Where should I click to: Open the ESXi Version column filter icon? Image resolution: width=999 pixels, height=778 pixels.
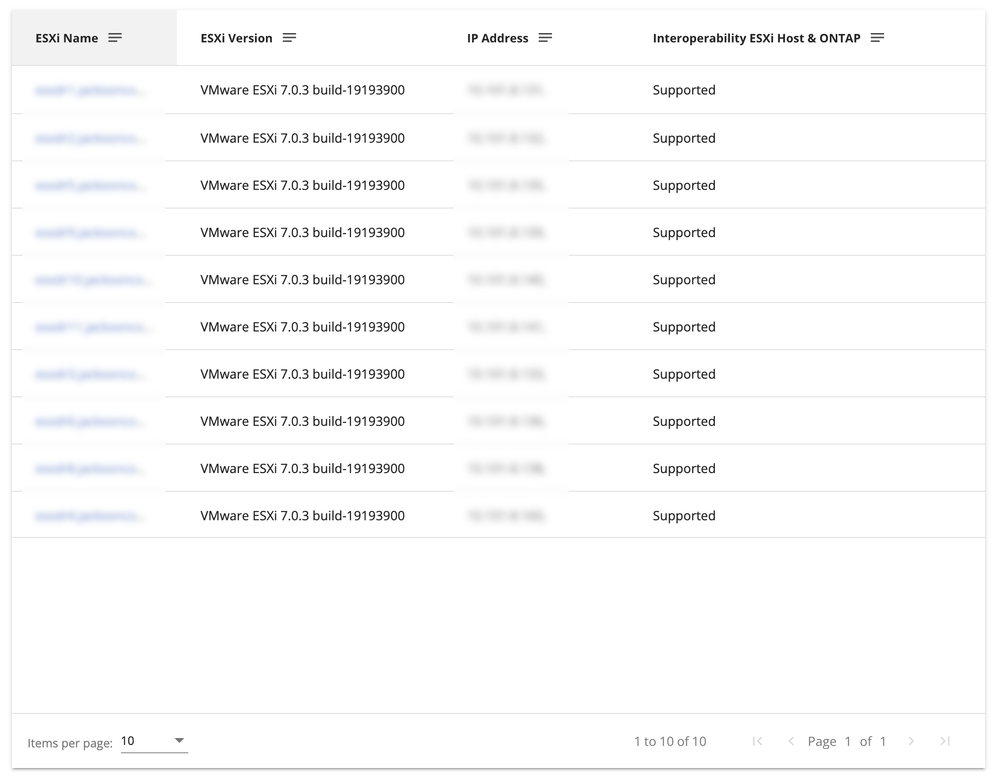(289, 38)
